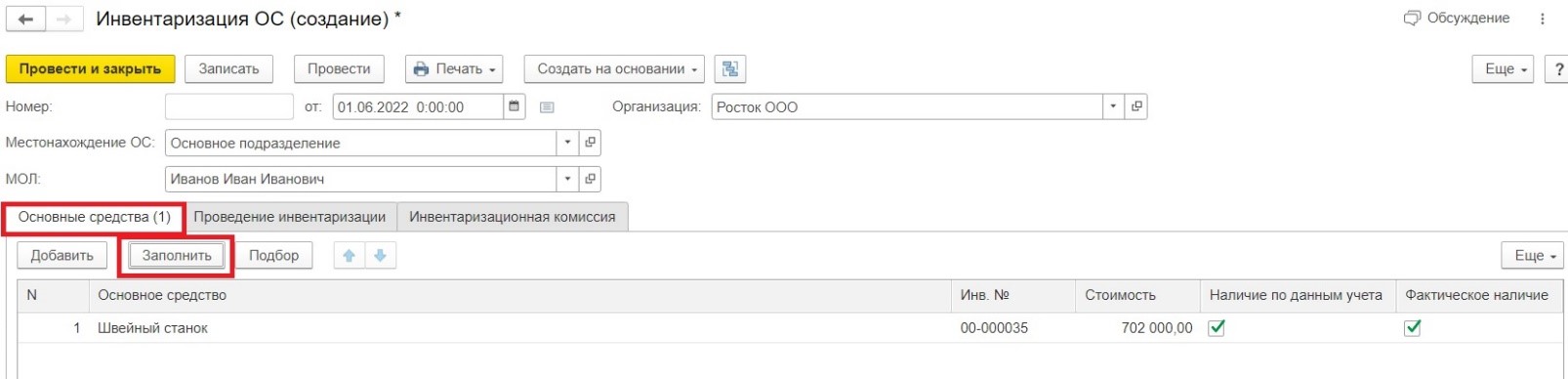
Task: Toggle Фактическое наличие checkbox for Швейный станок
Action: pos(1412,328)
